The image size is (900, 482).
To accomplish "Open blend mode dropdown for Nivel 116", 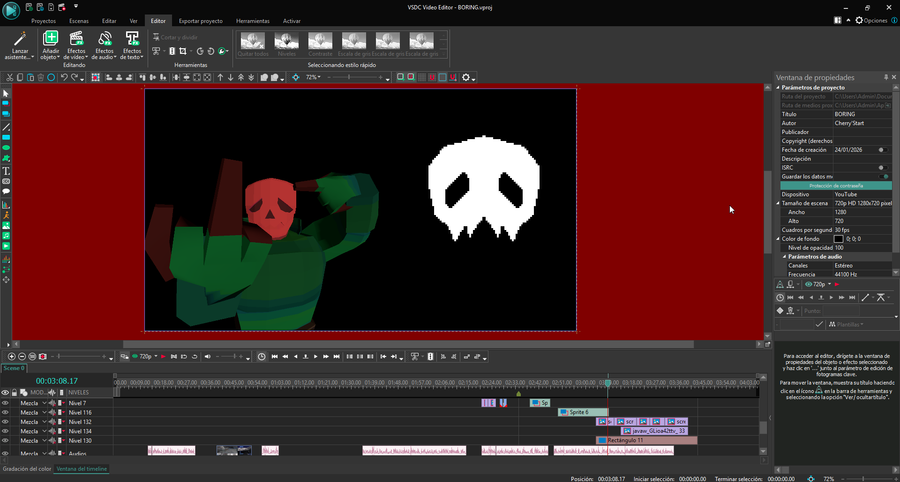I will click(44, 413).
